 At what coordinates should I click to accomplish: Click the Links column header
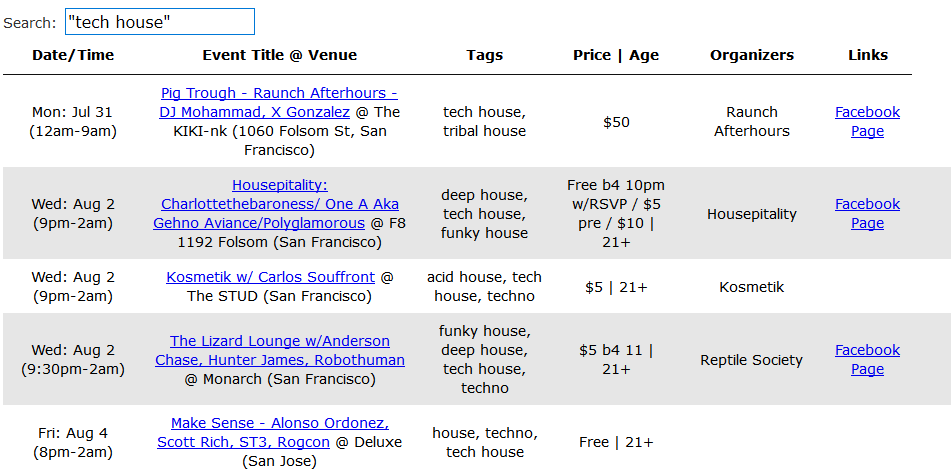pyautogui.click(x=867, y=55)
